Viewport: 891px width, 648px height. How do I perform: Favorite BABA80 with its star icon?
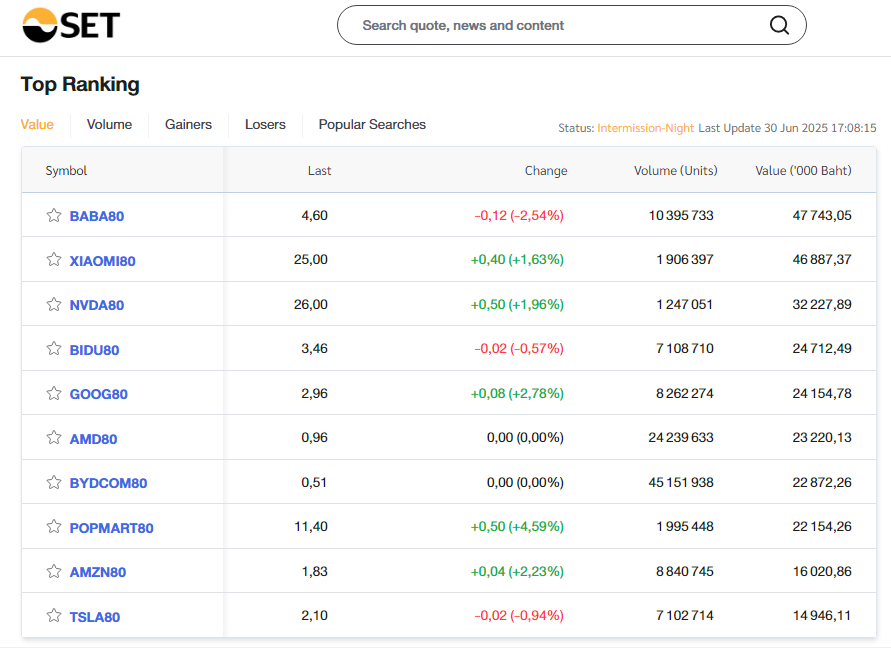[x=54, y=215]
